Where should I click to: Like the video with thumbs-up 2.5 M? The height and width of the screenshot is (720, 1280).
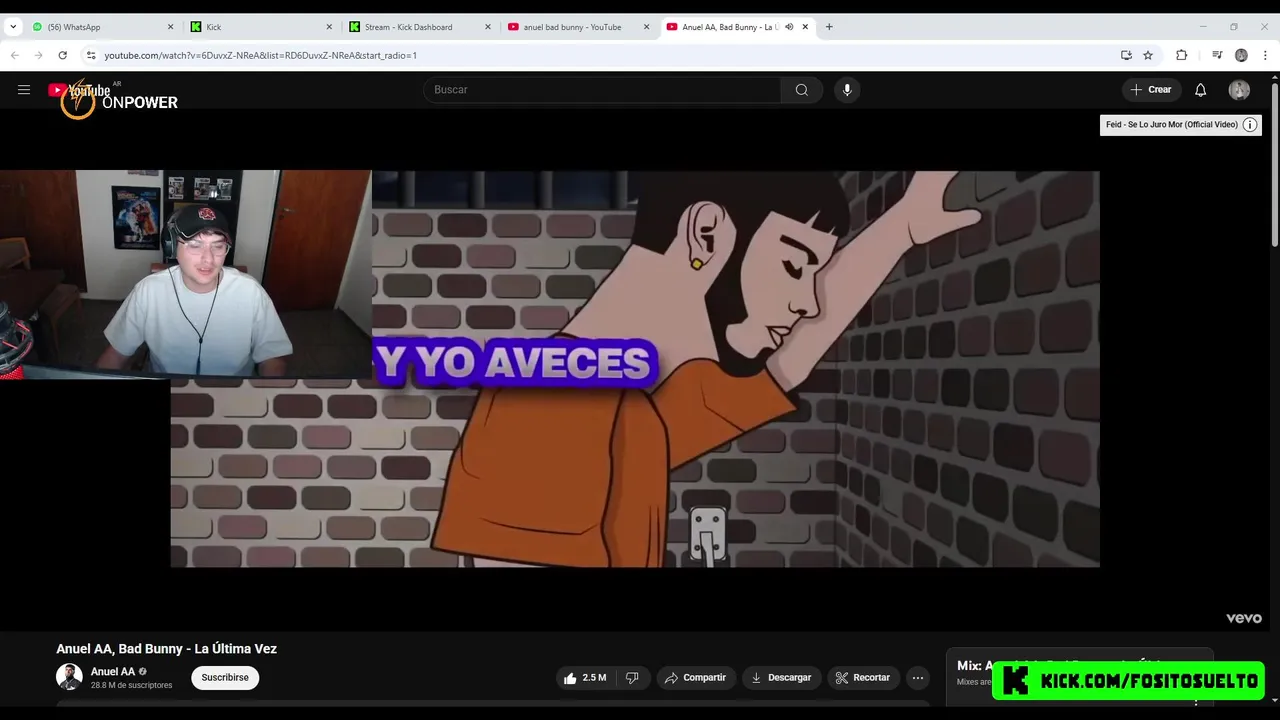coord(585,678)
